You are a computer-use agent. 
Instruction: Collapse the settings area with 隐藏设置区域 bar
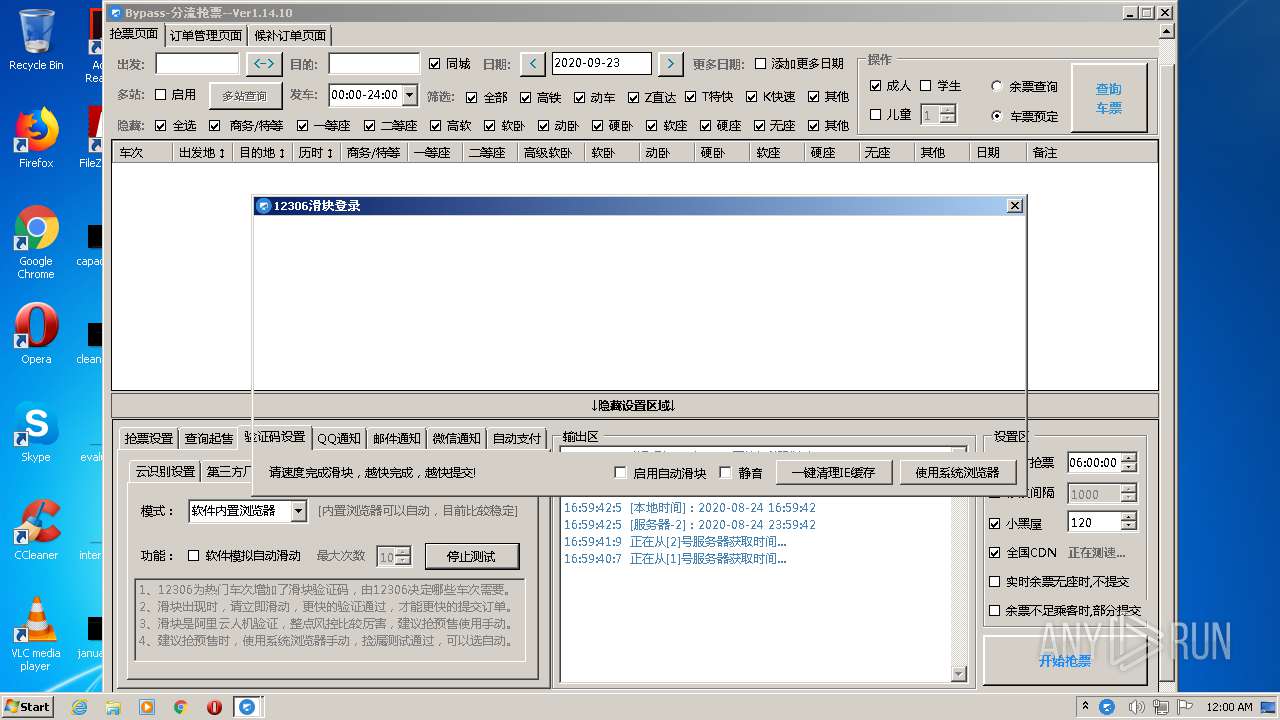click(634, 405)
